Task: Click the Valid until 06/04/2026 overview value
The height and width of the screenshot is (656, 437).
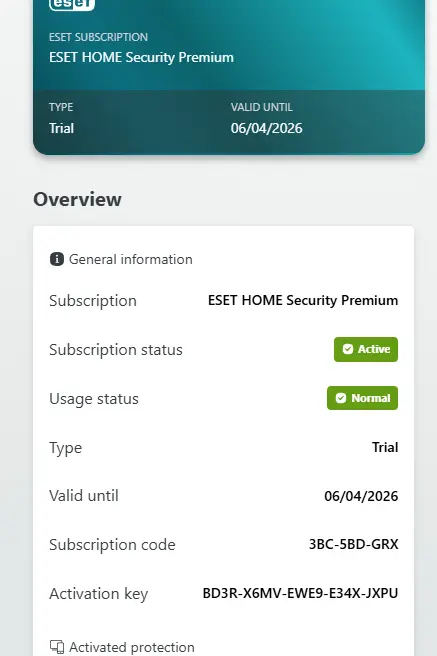Action: pos(361,496)
